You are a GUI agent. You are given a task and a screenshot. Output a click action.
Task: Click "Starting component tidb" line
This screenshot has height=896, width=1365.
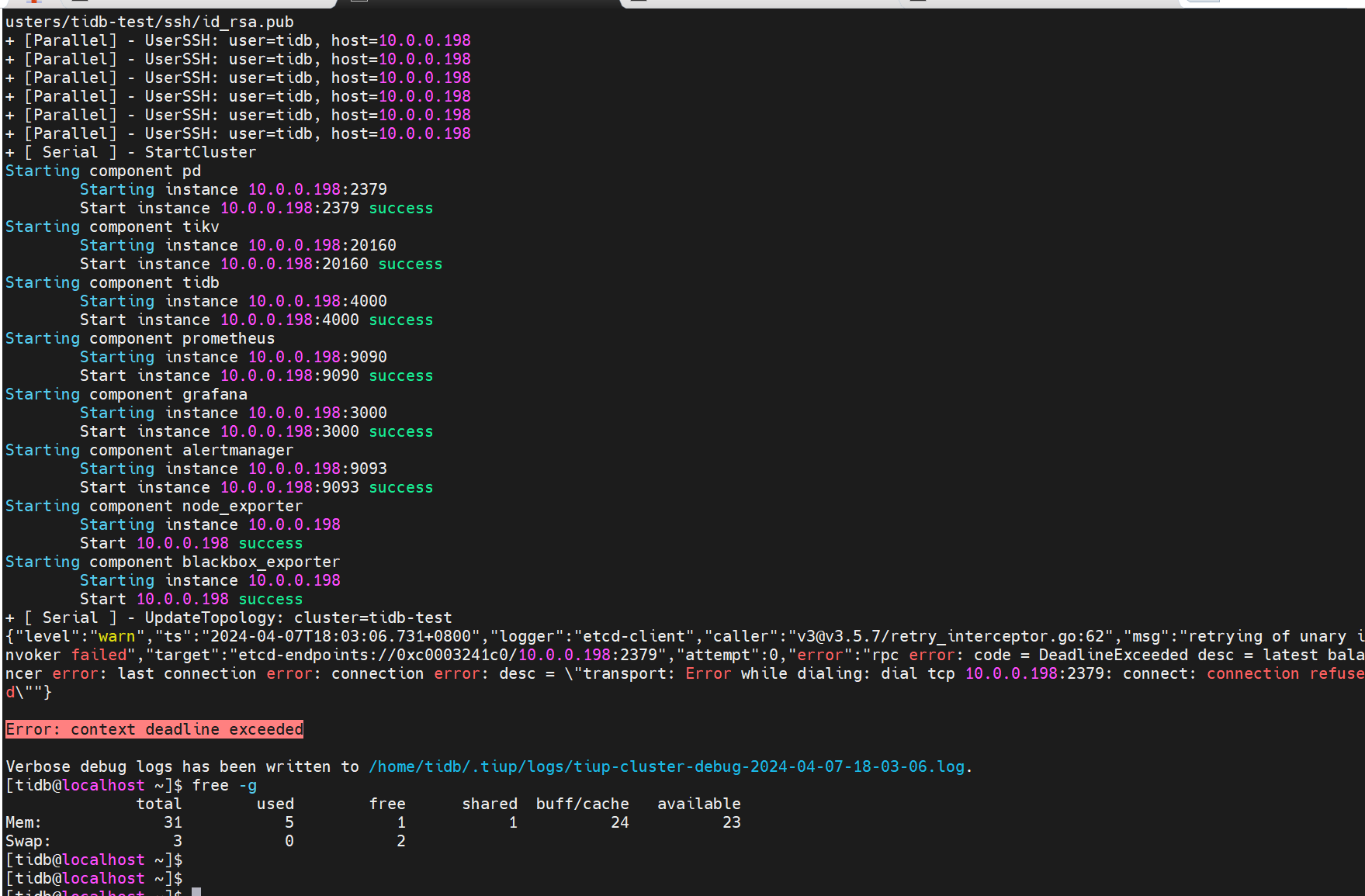coord(113,282)
